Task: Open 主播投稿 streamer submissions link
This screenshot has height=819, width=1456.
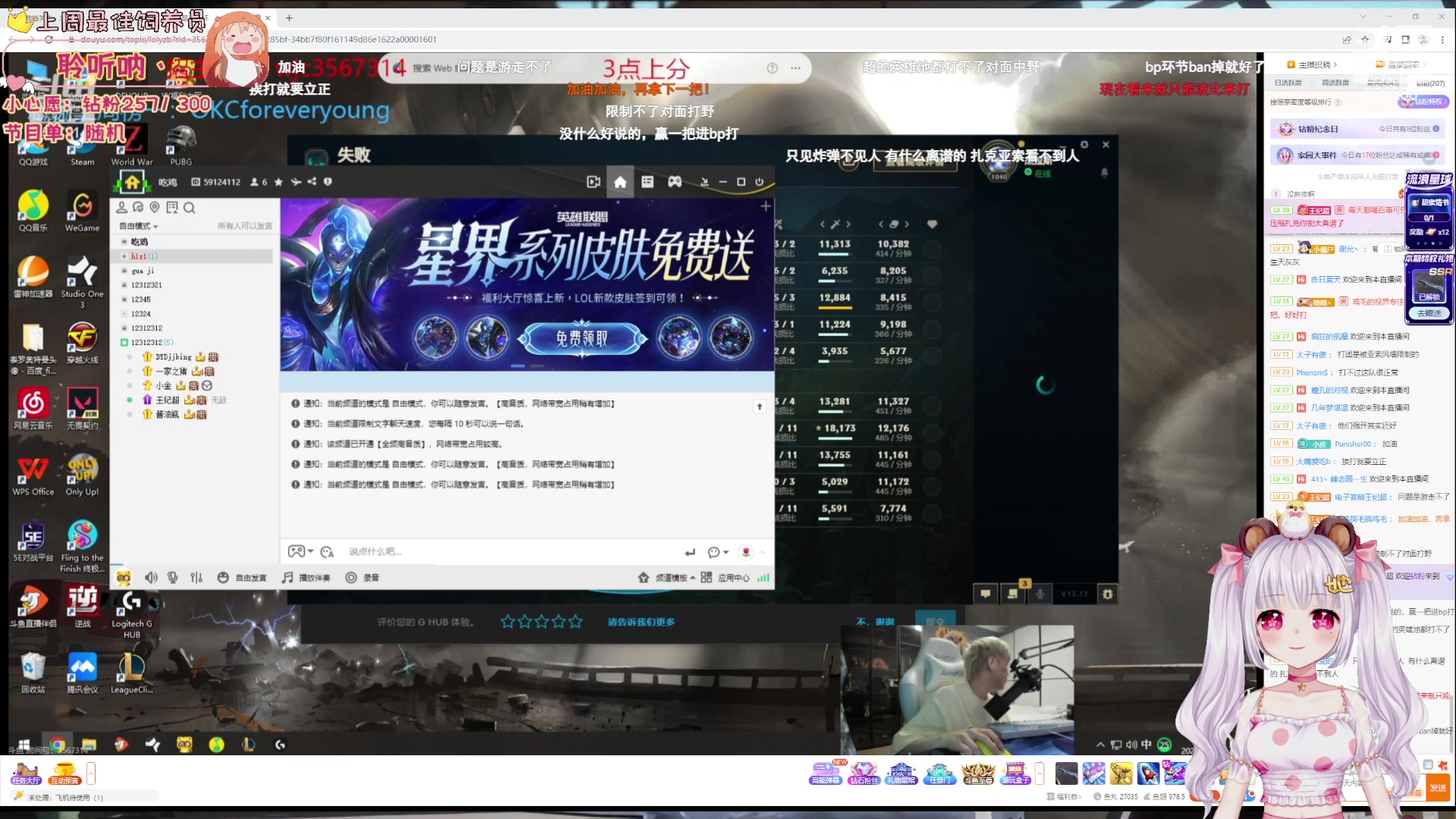Action: (x=1312, y=64)
